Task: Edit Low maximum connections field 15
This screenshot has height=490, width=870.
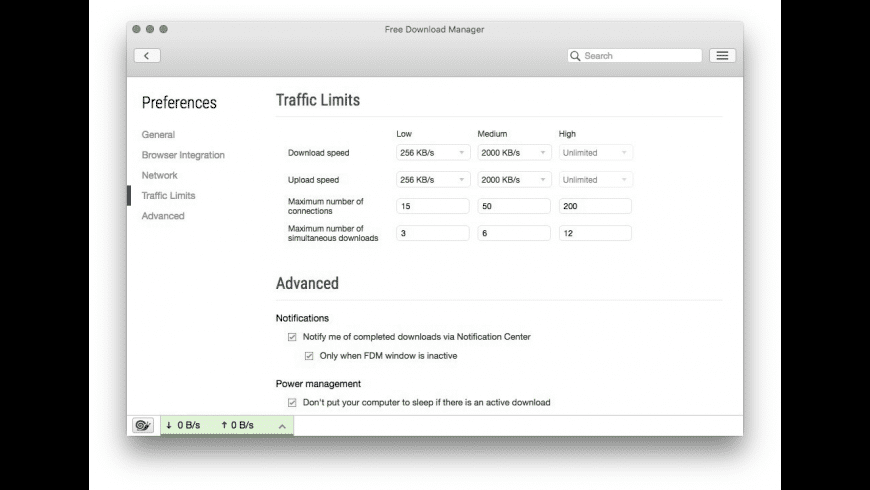Action: tap(433, 206)
